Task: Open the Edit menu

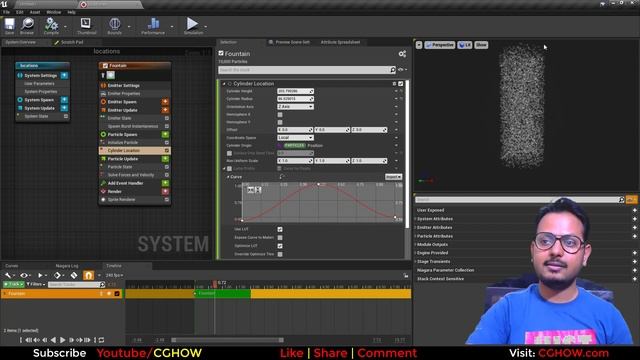Action: (20, 12)
